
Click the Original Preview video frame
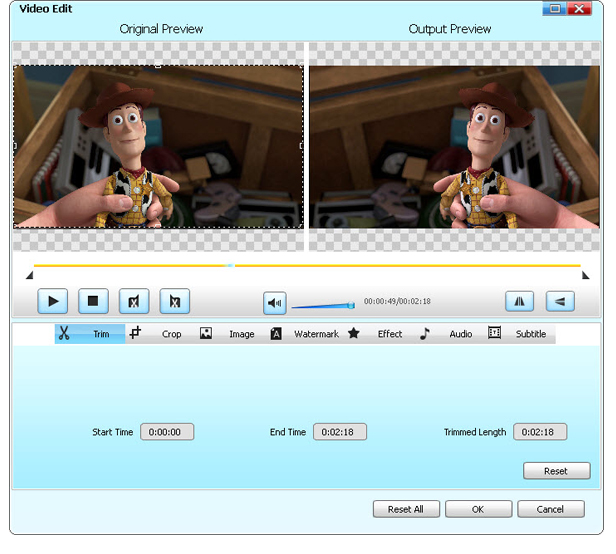(x=158, y=147)
